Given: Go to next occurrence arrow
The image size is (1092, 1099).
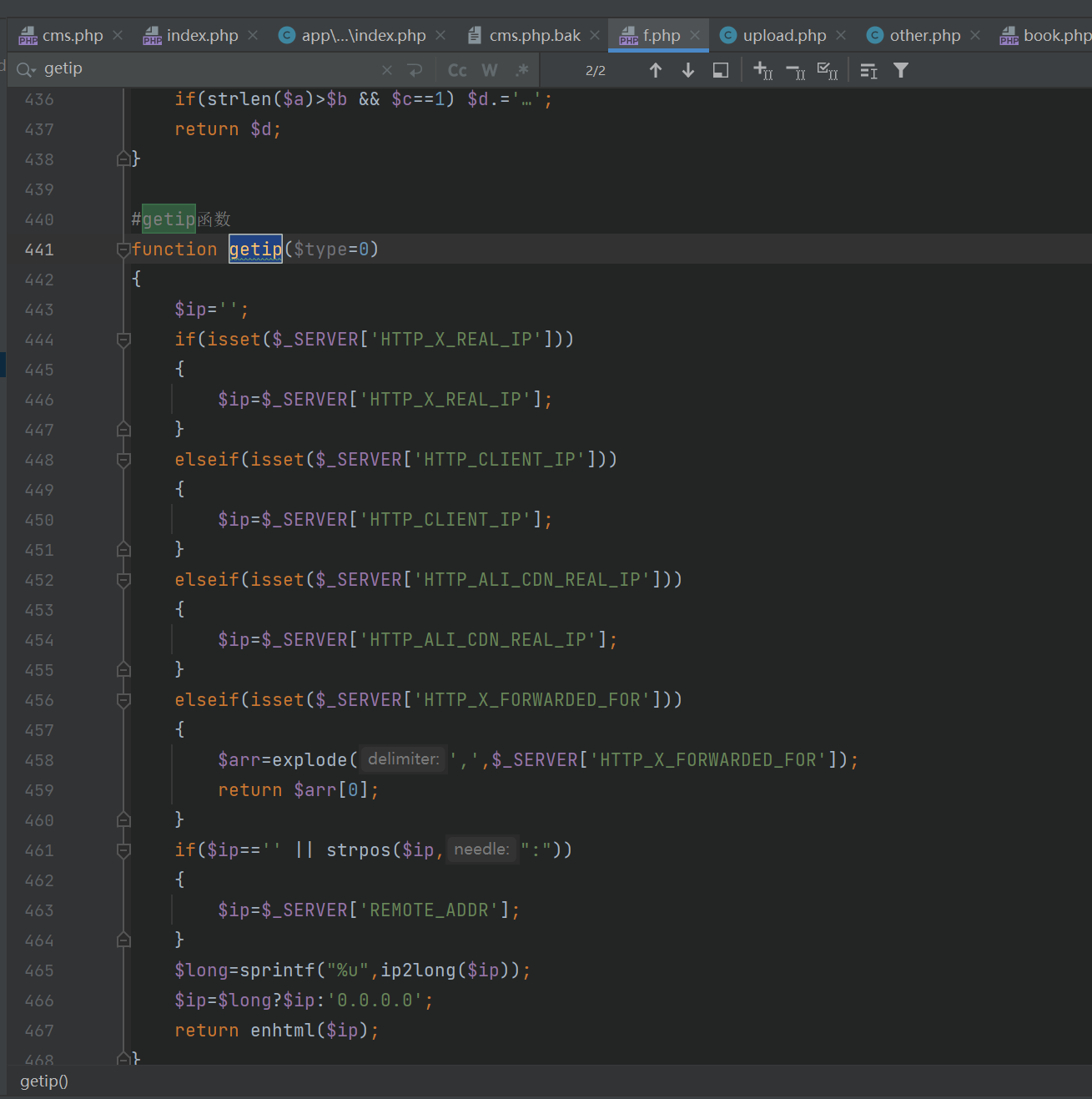Looking at the screenshot, I should [x=688, y=70].
